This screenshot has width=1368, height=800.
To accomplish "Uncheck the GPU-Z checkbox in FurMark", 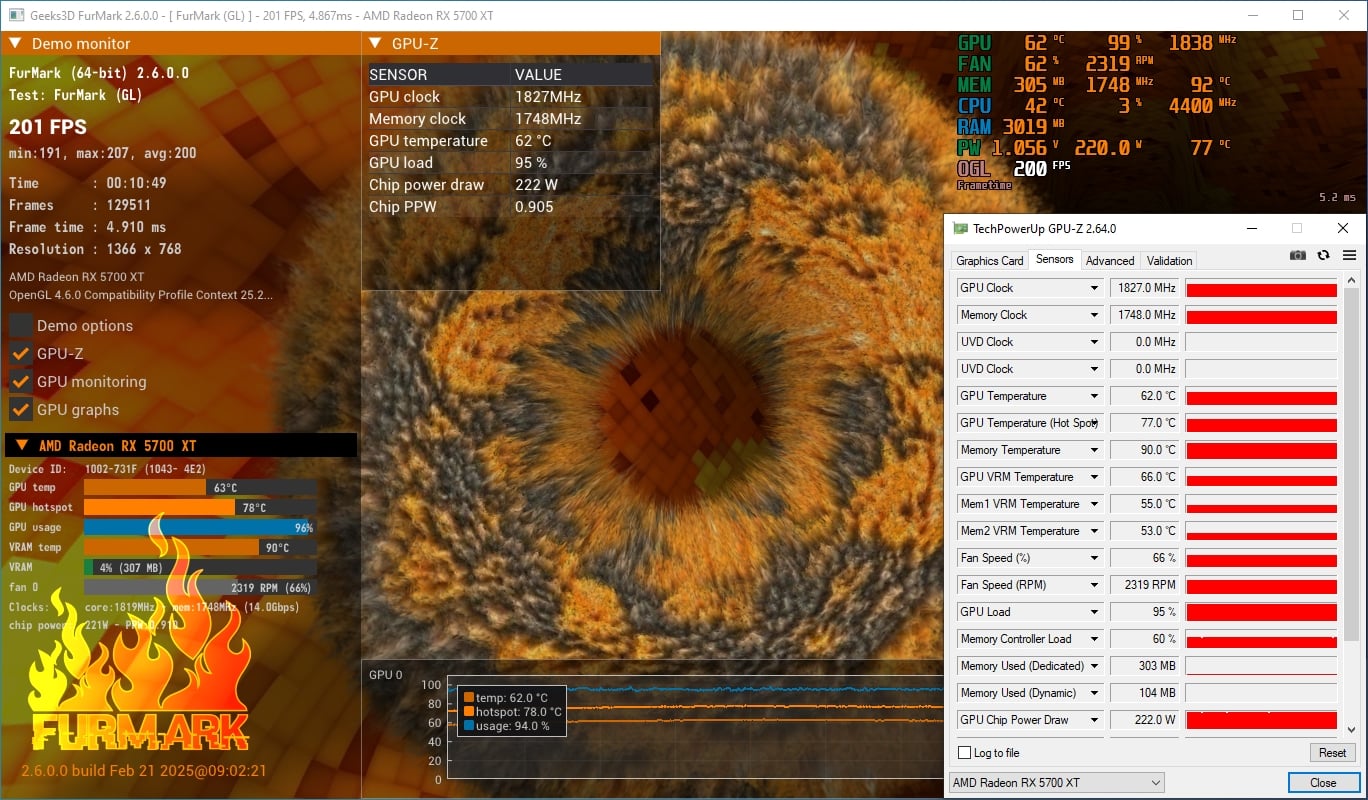I will coord(20,353).
